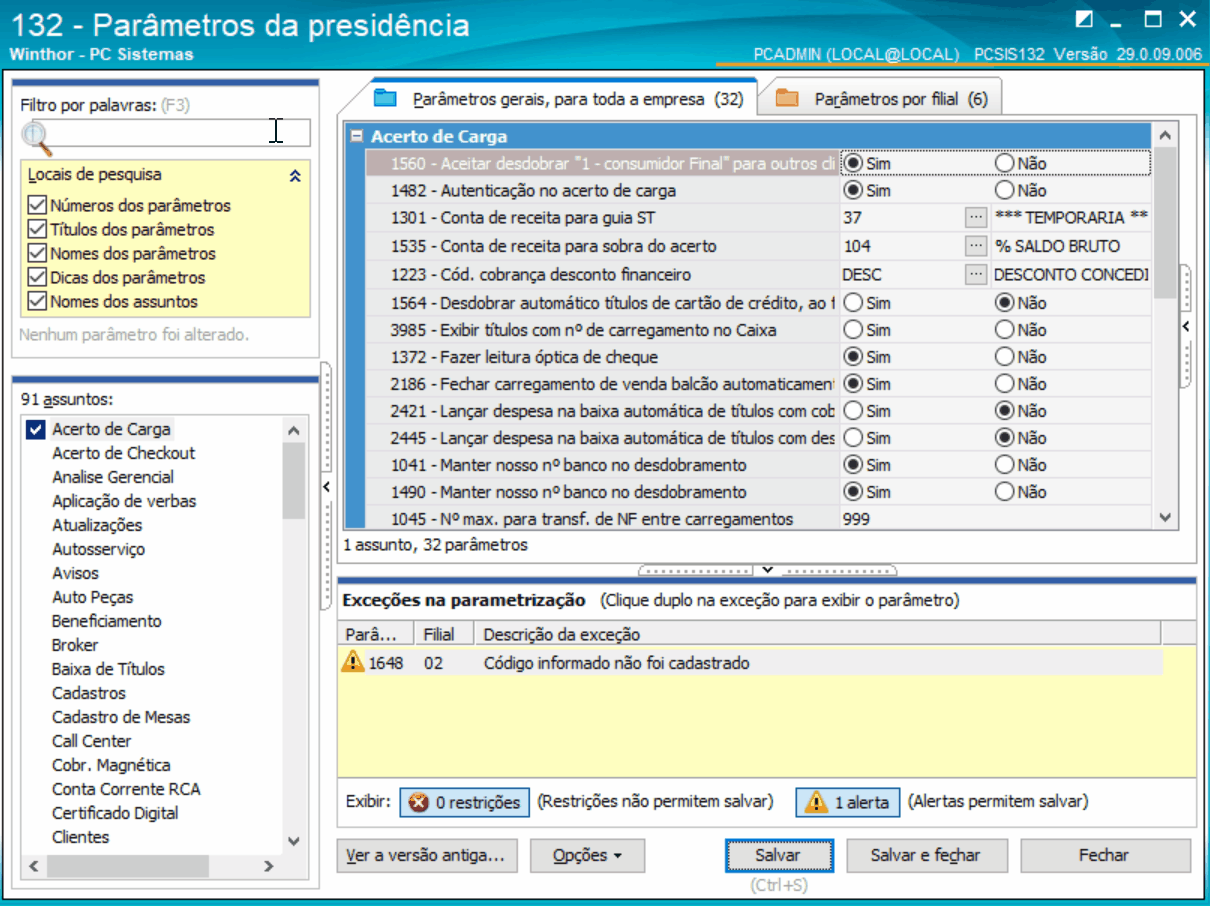Click the down arrow of the subjects list scrollbar
Image resolution: width=1210 pixels, height=906 pixels.
tap(293, 842)
